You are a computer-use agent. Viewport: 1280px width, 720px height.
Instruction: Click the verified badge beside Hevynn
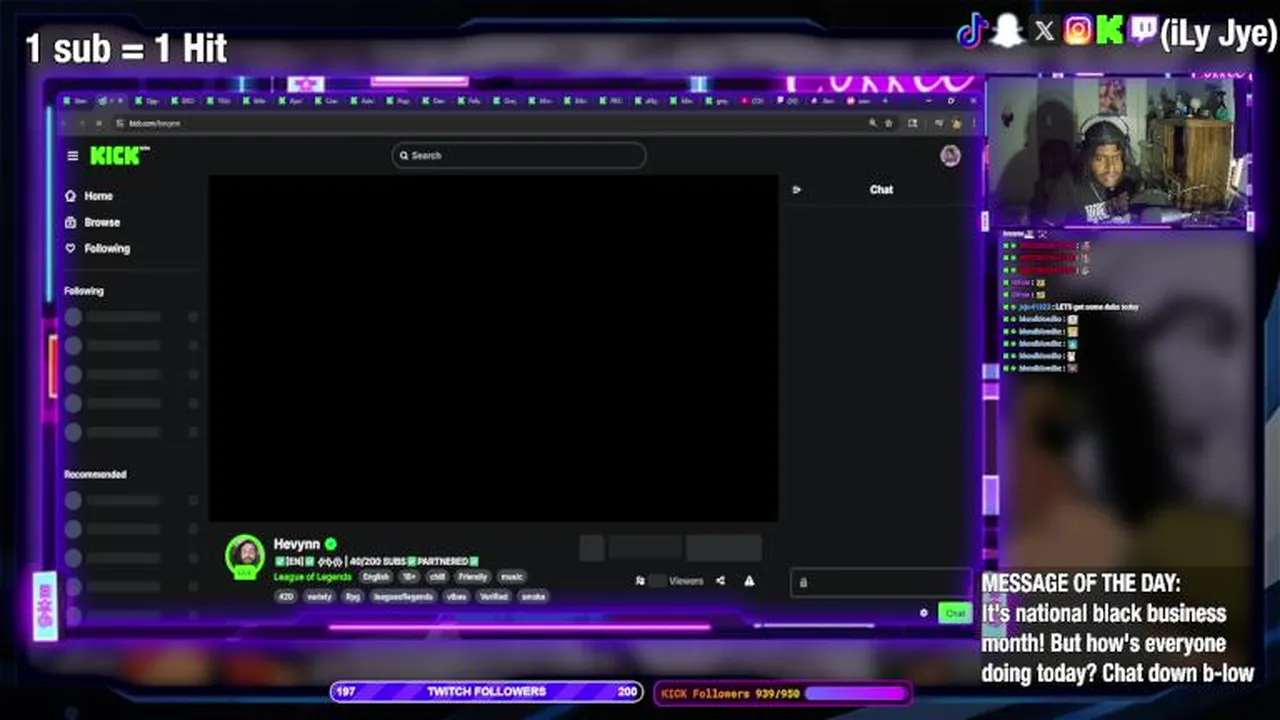click(x=331, y=544)
